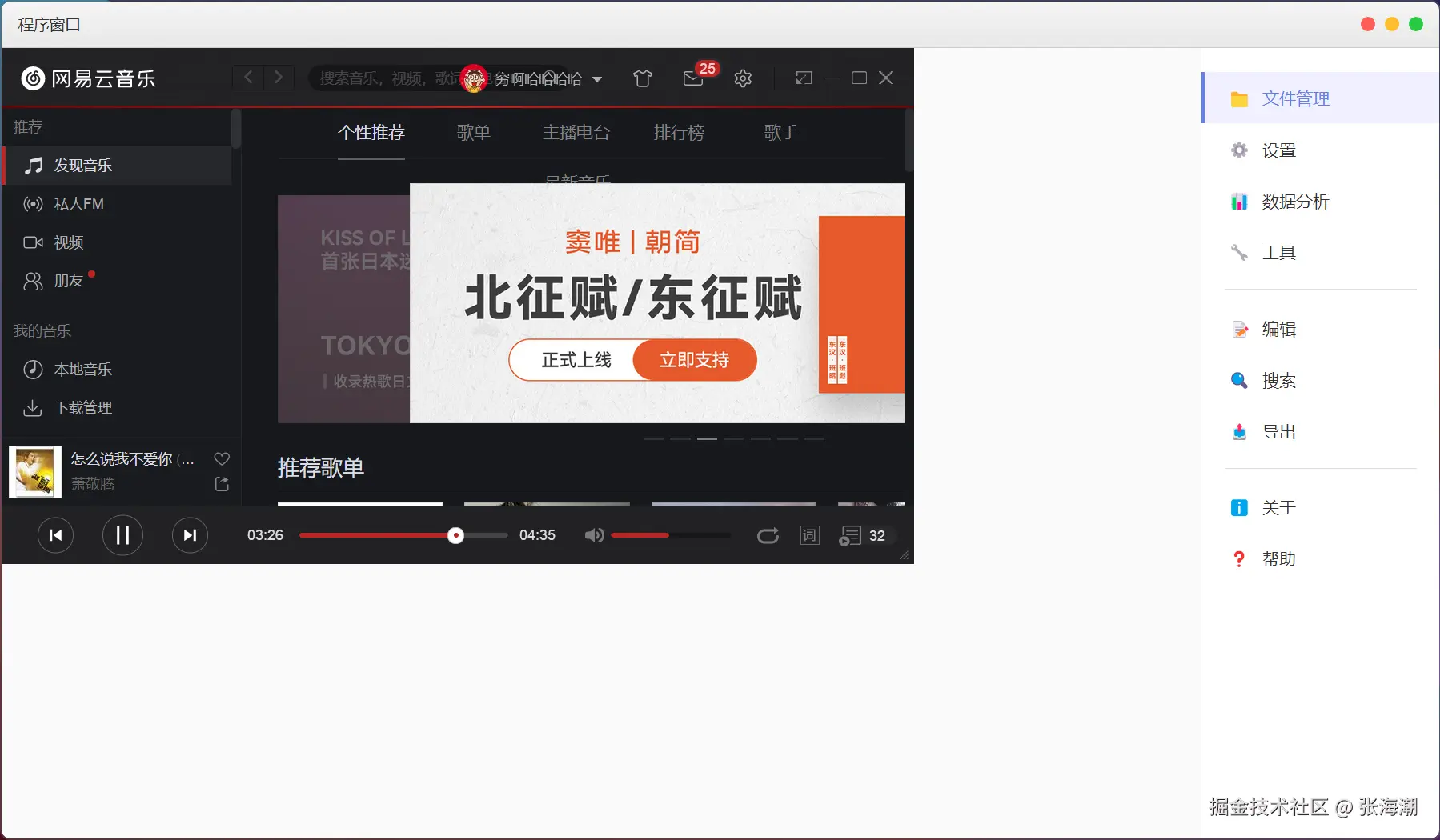
Task: Toggle the repeat playback mode
Action: (768, 535)
